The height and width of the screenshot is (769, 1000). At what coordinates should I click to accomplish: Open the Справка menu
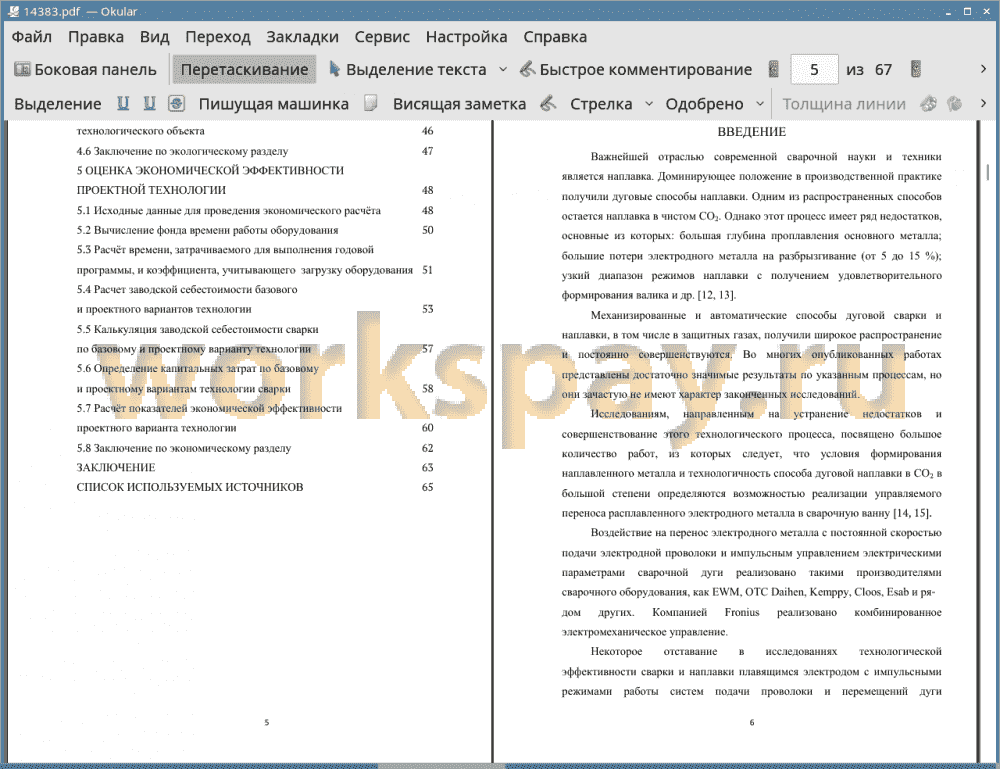(555, 37)
